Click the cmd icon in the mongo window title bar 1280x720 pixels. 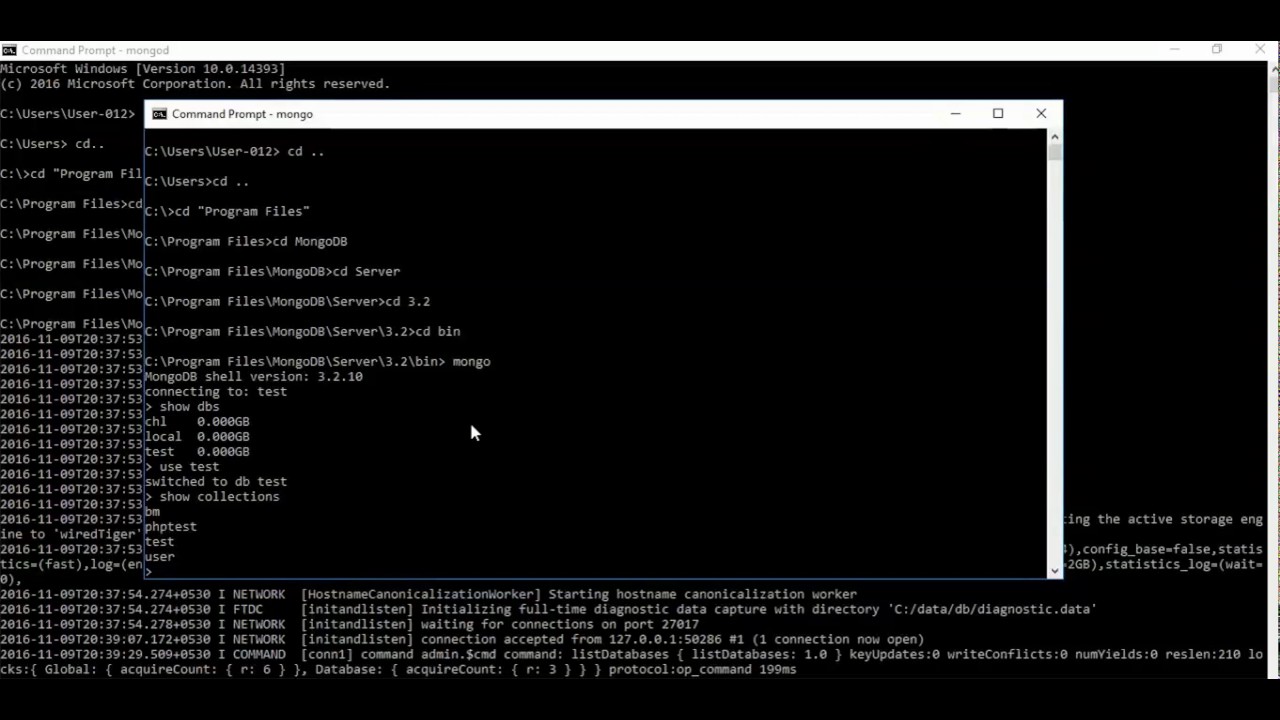point(159,114)
